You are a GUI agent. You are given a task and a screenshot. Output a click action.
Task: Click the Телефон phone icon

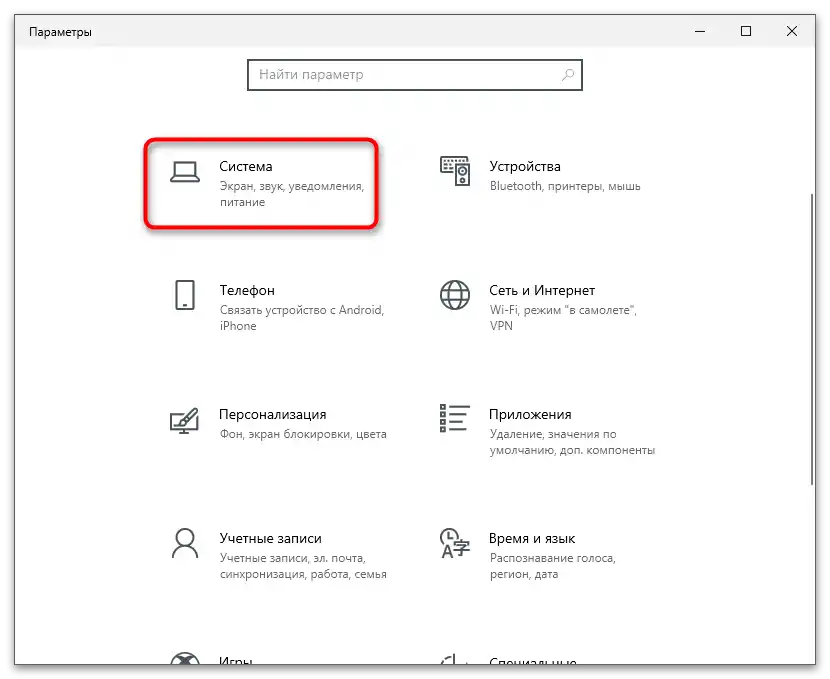185,295
